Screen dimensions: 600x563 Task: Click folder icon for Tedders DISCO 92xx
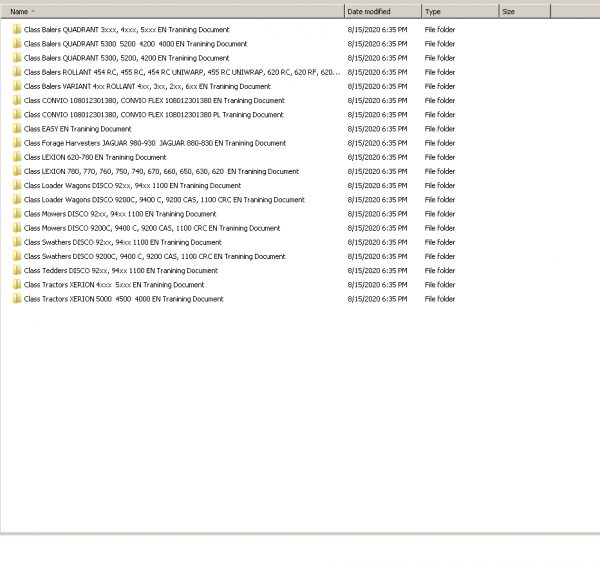tap(16, 270)
